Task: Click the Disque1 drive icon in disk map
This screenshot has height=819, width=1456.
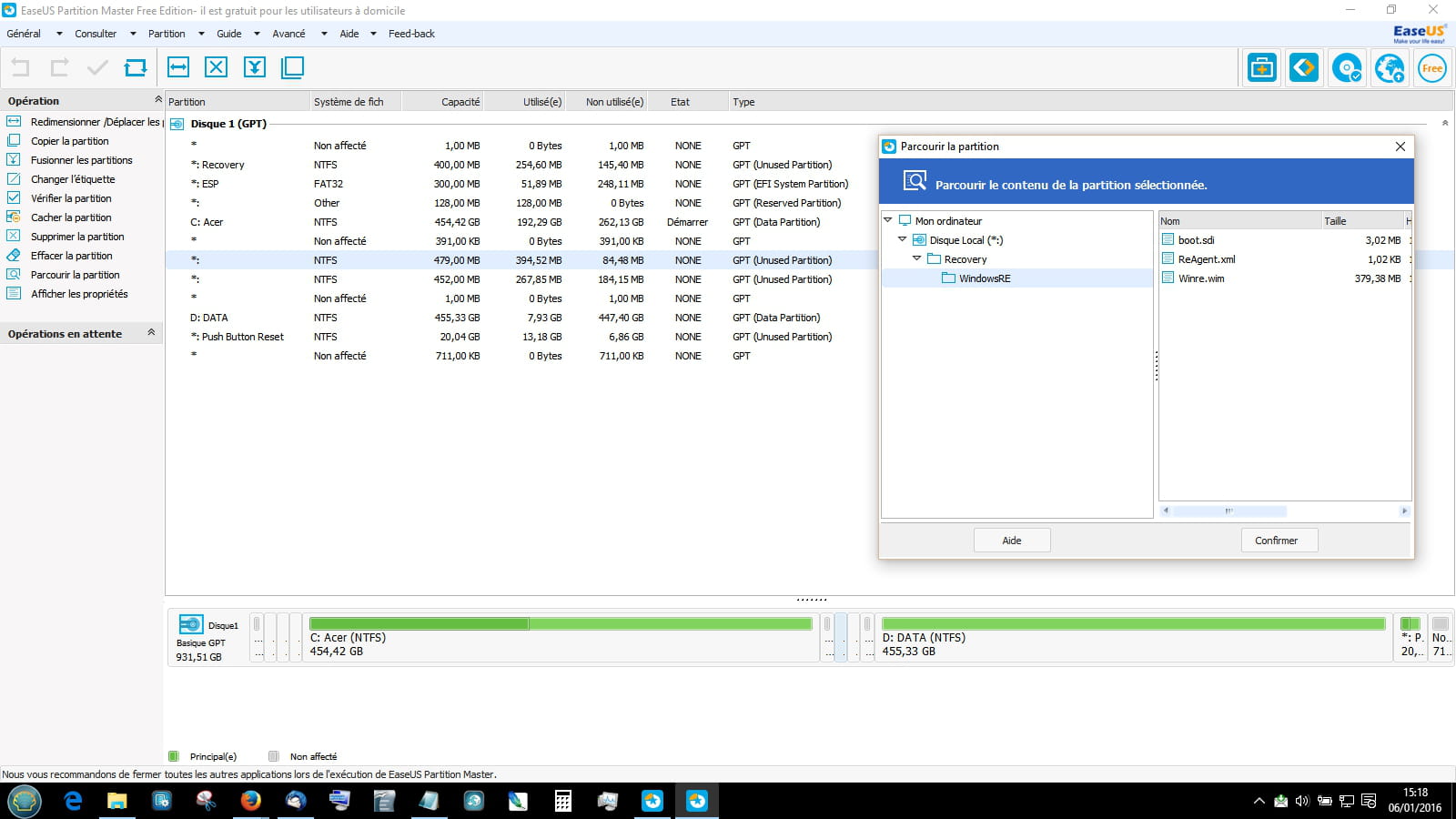Action: click(x=191, y=624)
